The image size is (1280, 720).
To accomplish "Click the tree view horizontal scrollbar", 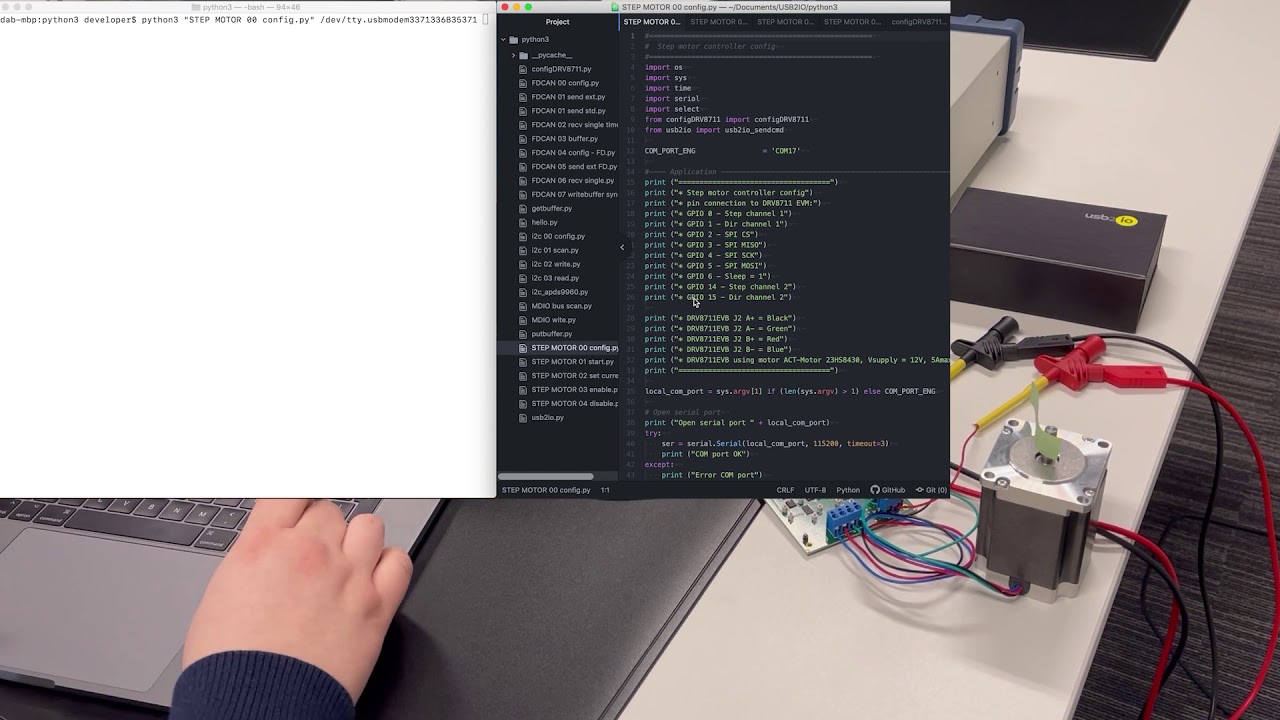I will pos(546,476).
